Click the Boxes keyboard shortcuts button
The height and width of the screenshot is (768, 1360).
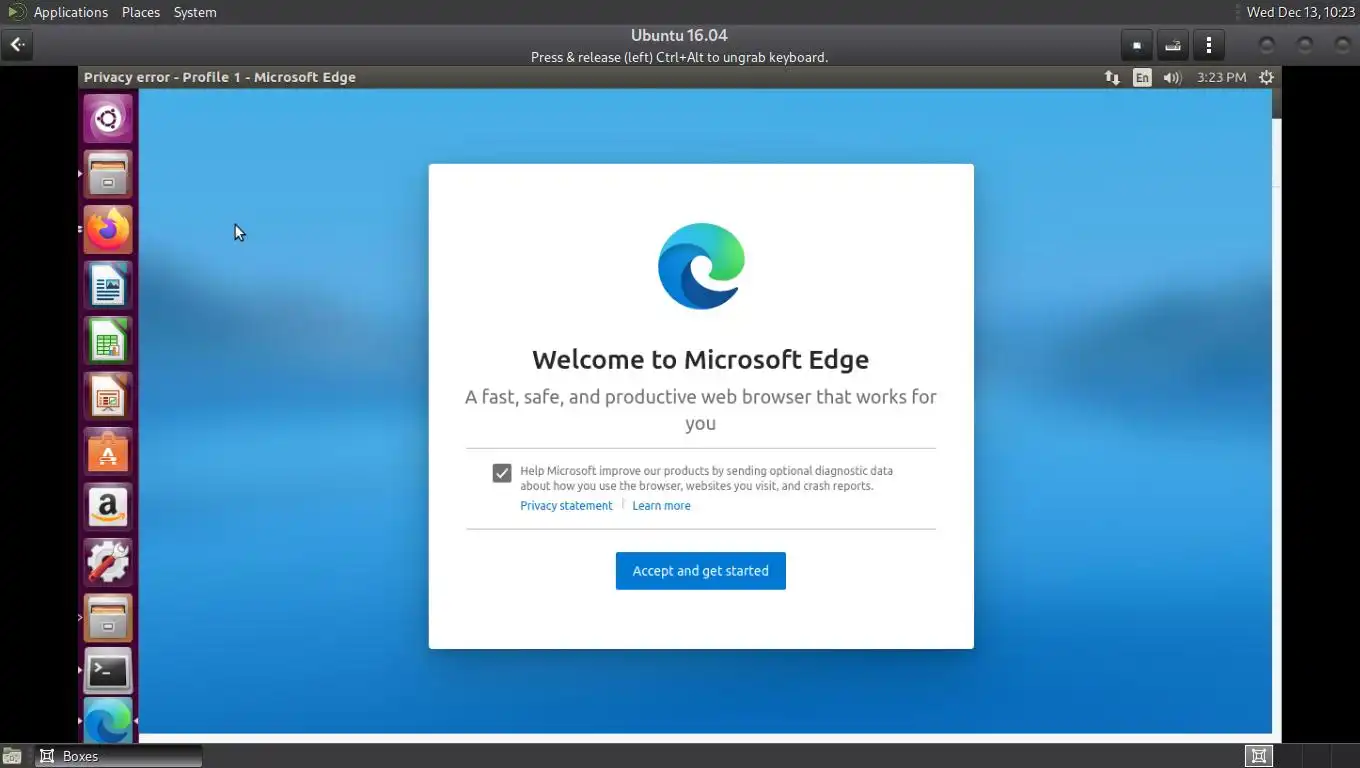1172,45
